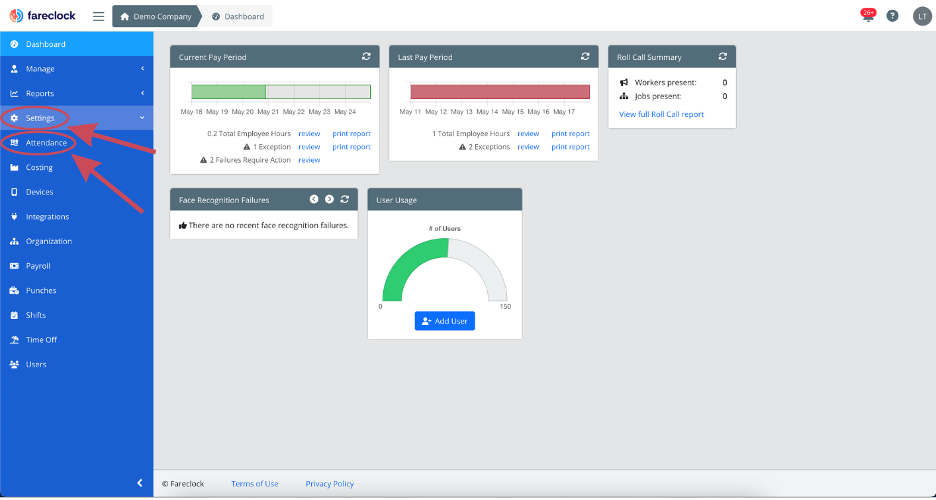Open the Terms of Use link
Viewport: 936px width, 500px height.
pyautogui.click(x=255, y=484)
